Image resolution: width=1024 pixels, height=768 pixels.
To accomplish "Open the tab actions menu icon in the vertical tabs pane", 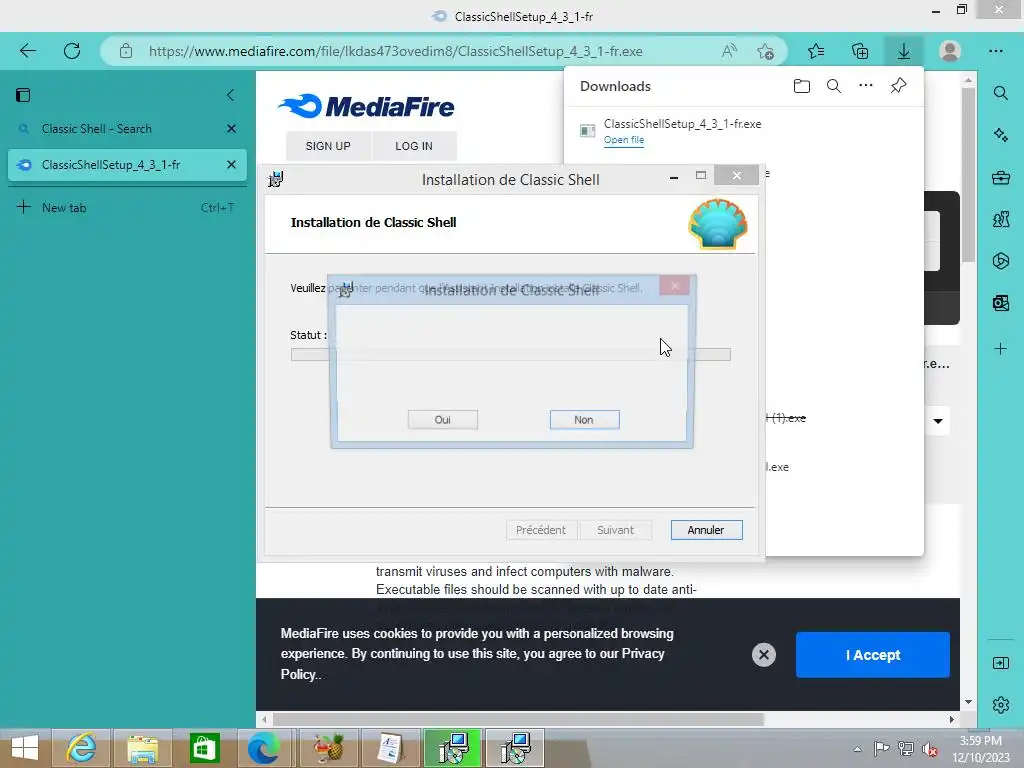I will [x=23, y=95].
